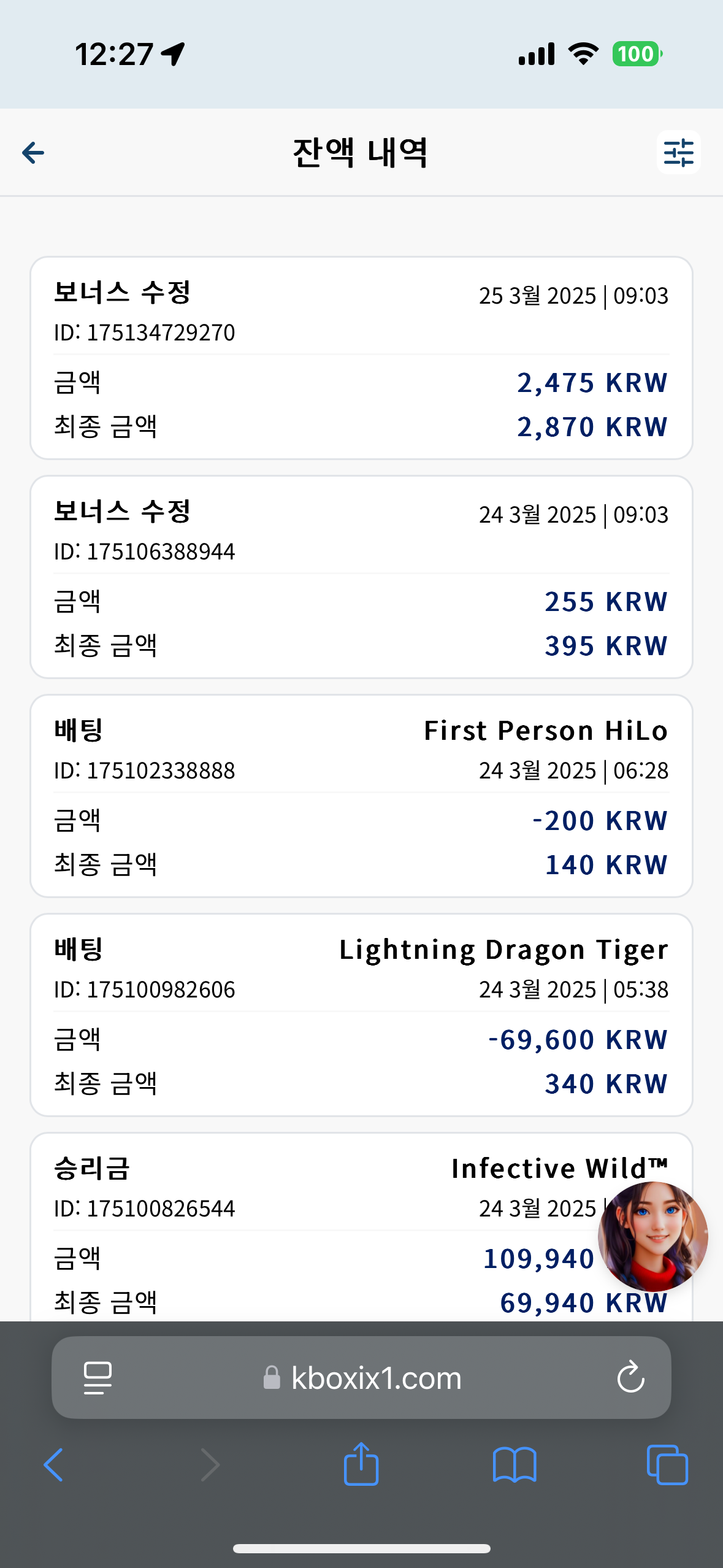Open Safari bookmarks book icon
The height and width of the screenshot is (1568, 723).
[x=515, y=1465]
